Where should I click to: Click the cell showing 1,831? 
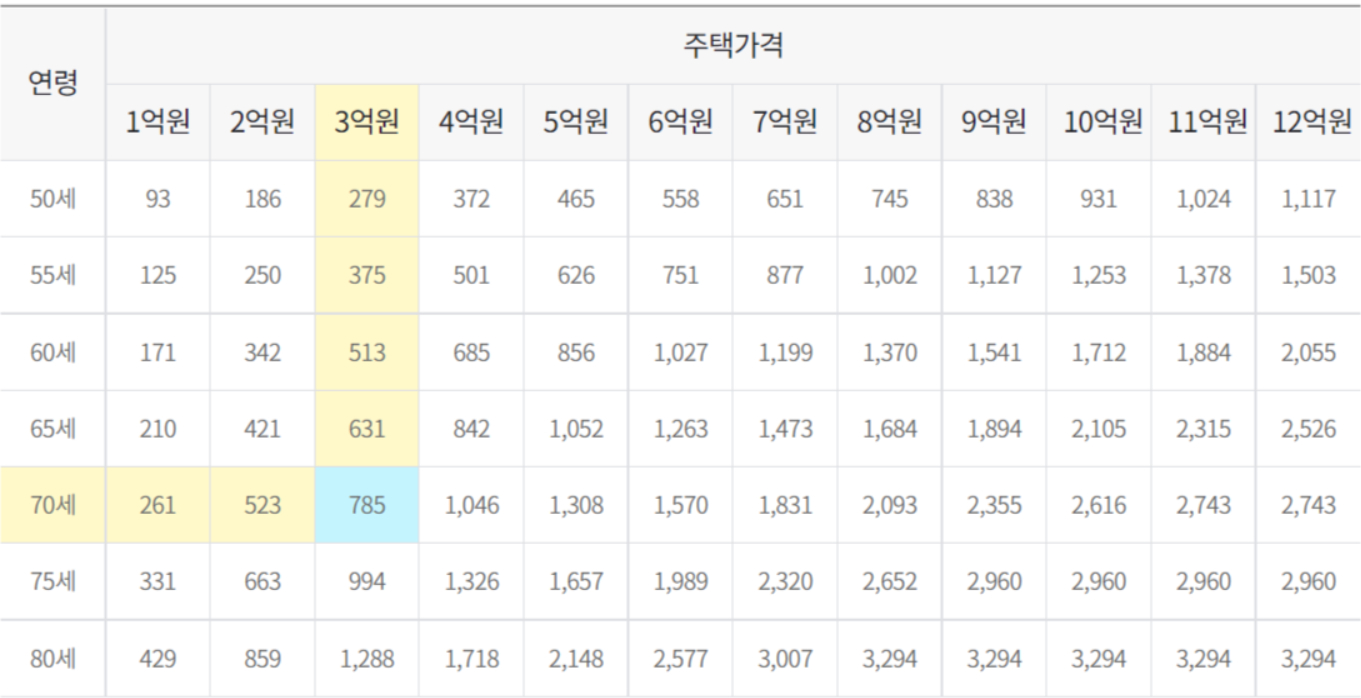(x=785, y=505)
